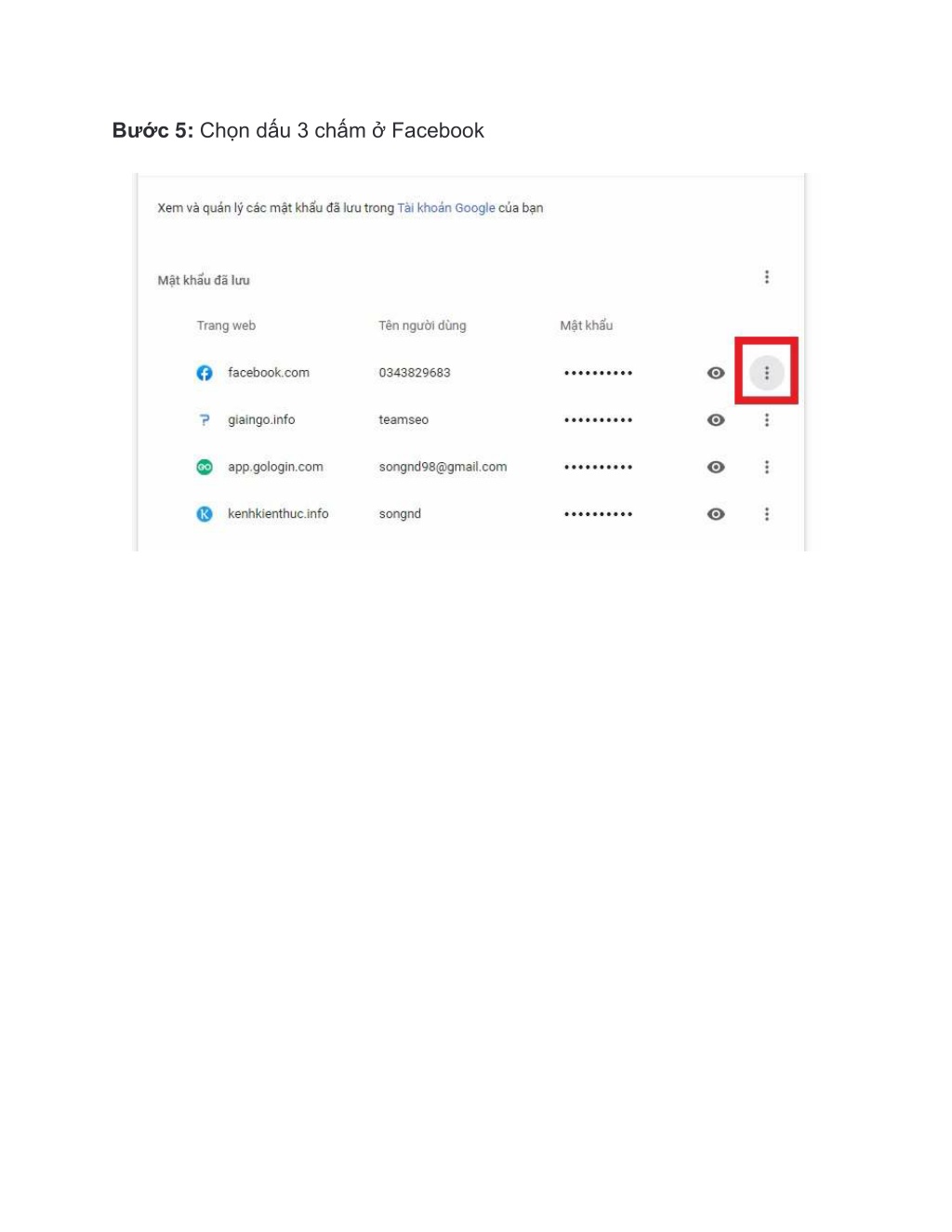Click the Trang web column header
The image size is (952, 1232).
(x=226, y=325)
